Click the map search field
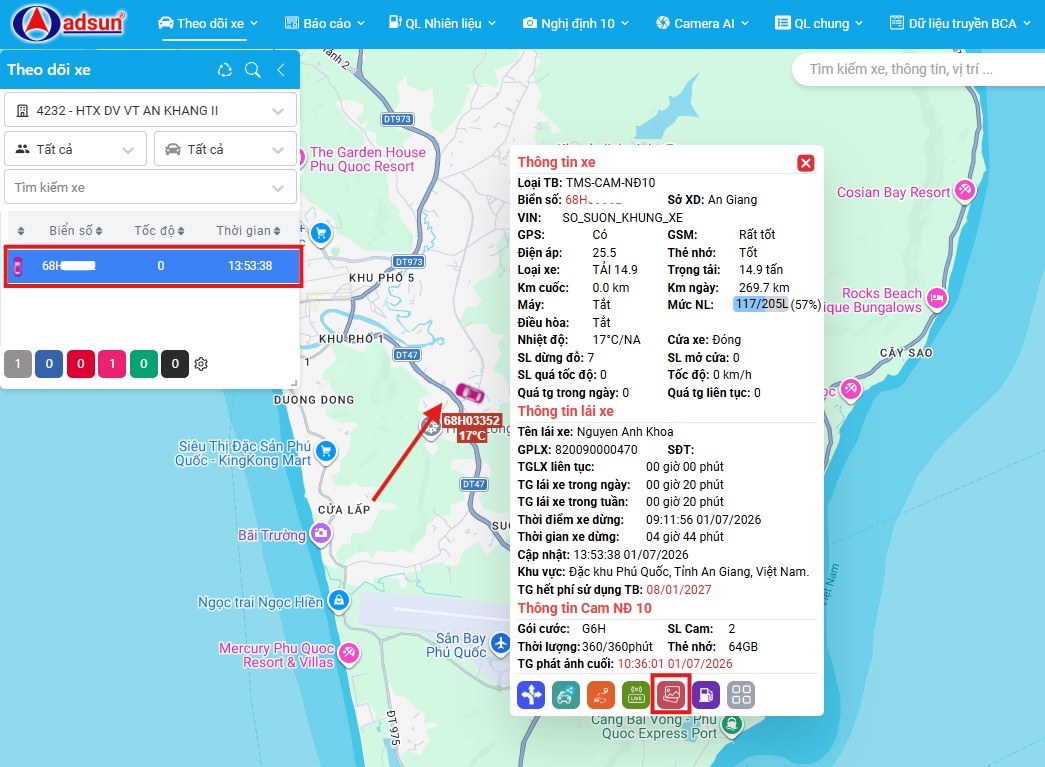This screenshot has width=1045, height=767. [x=918, y=69]
